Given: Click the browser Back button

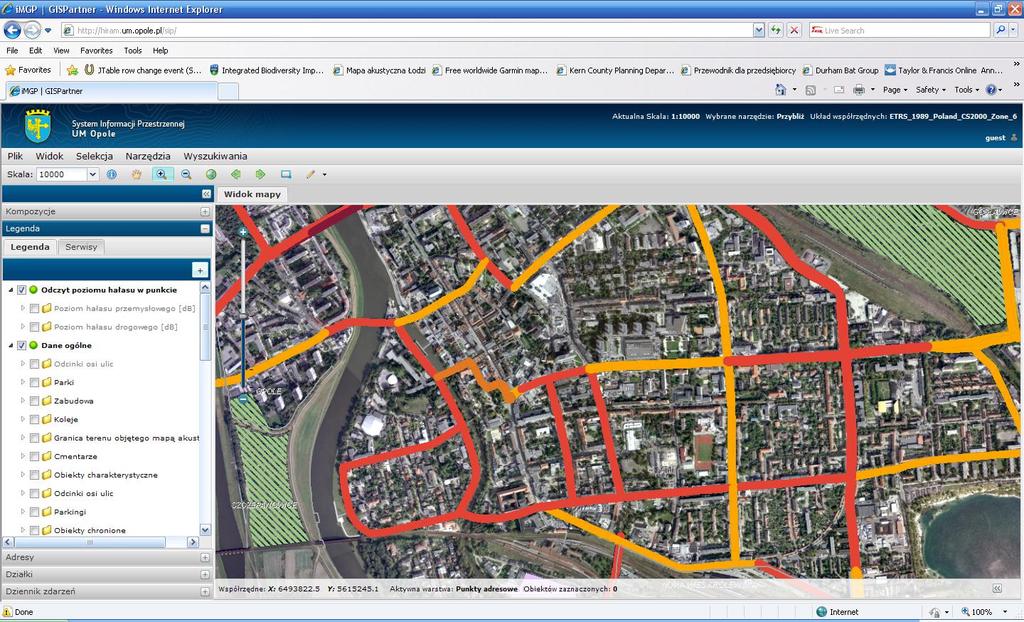Looking at the screenshot, I should click(x=12, y=30).
